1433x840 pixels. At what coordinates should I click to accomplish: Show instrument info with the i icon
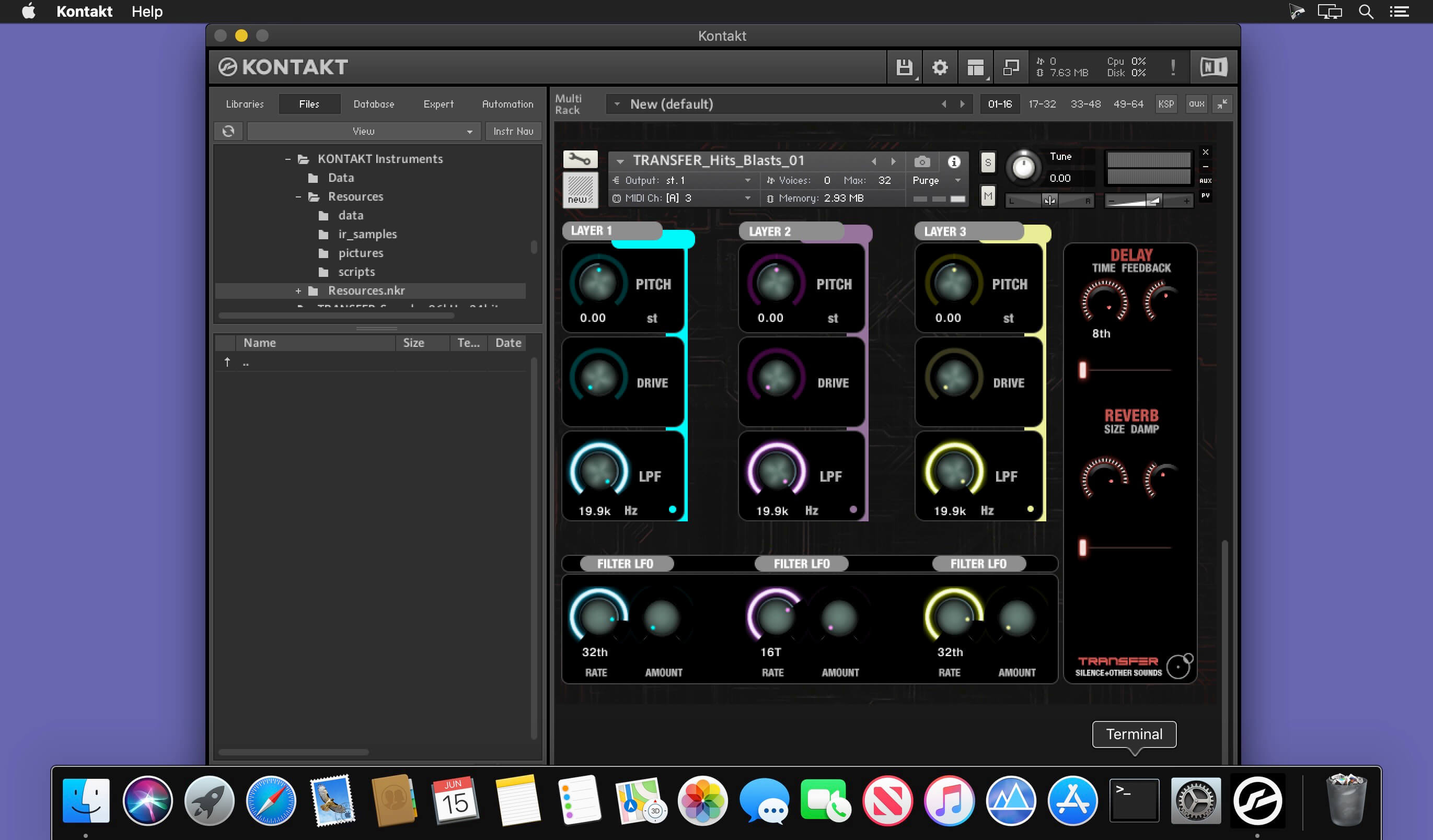(x=954, y=162)
